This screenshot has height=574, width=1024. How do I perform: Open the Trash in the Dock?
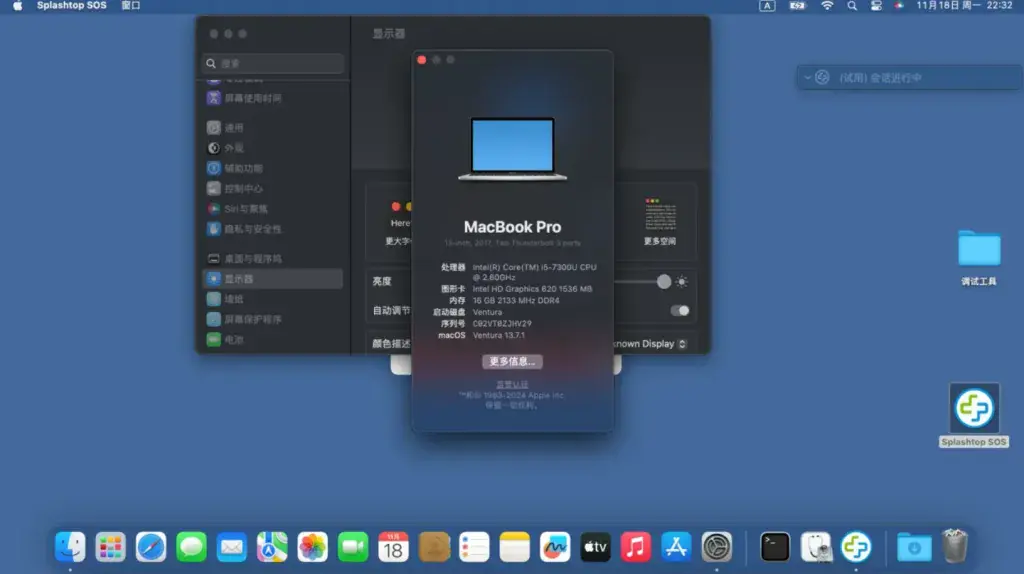[x=954, y=546]
